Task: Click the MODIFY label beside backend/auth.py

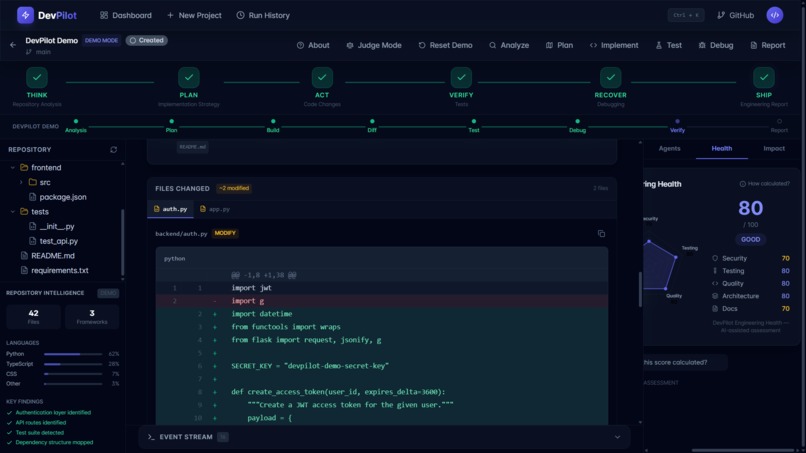Action: (225, 233)
